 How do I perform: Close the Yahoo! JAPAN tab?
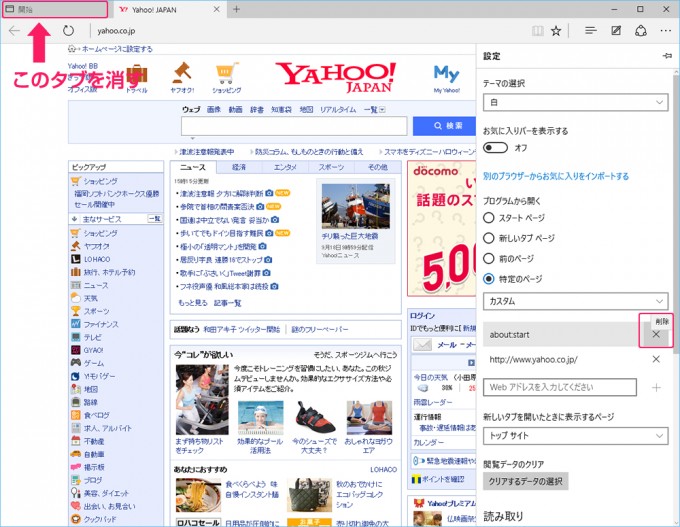point(216,9)
